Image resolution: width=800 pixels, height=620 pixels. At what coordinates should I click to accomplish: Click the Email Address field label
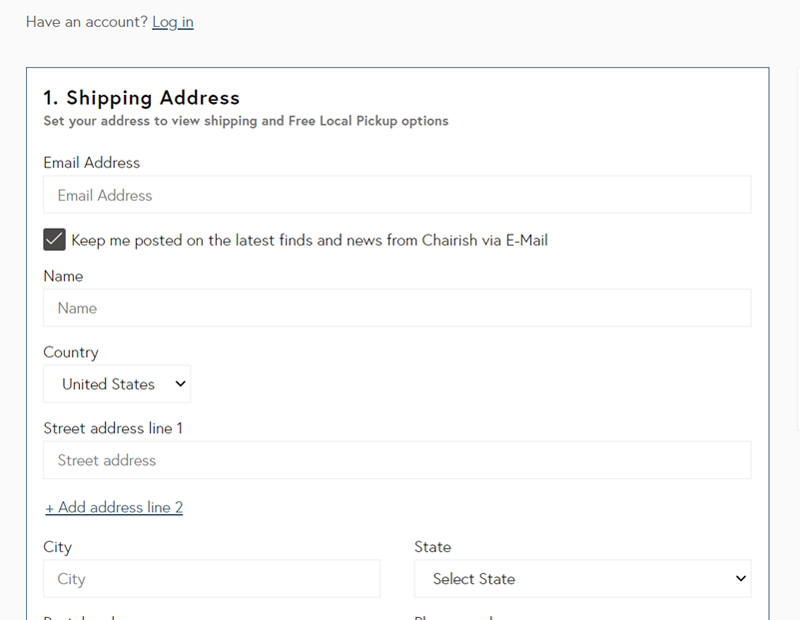pos(92,162)
